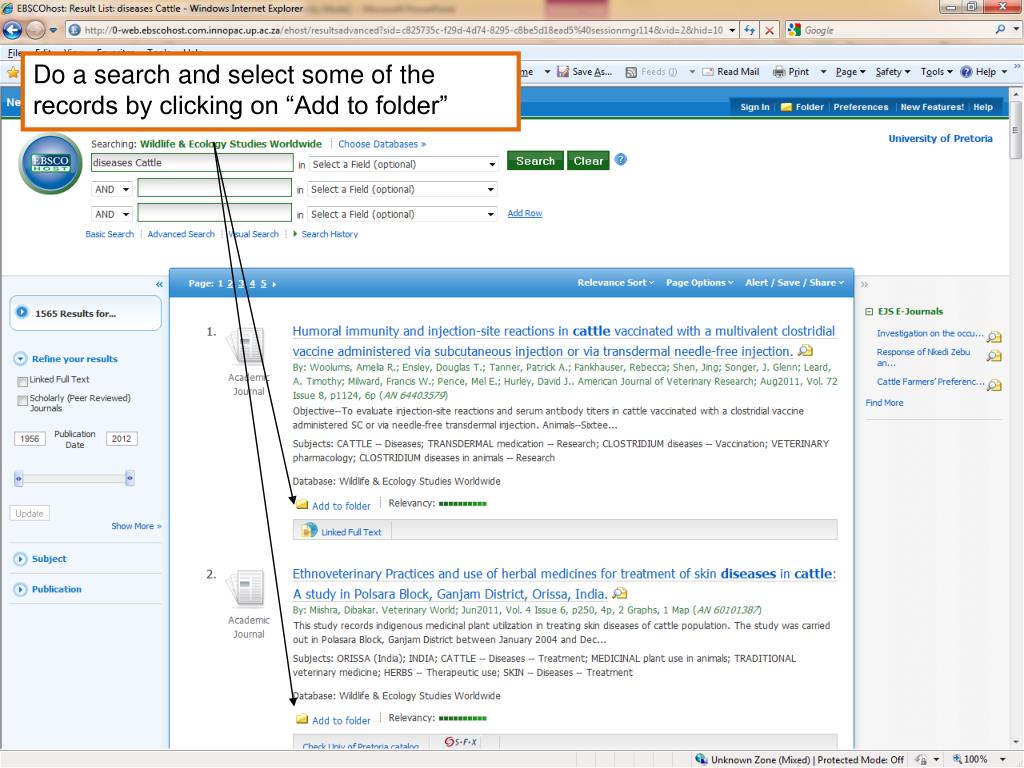The height and width of the screenshot is (768, 1024).
Task: Expand the Publication refine section
Action: (20, 589)
